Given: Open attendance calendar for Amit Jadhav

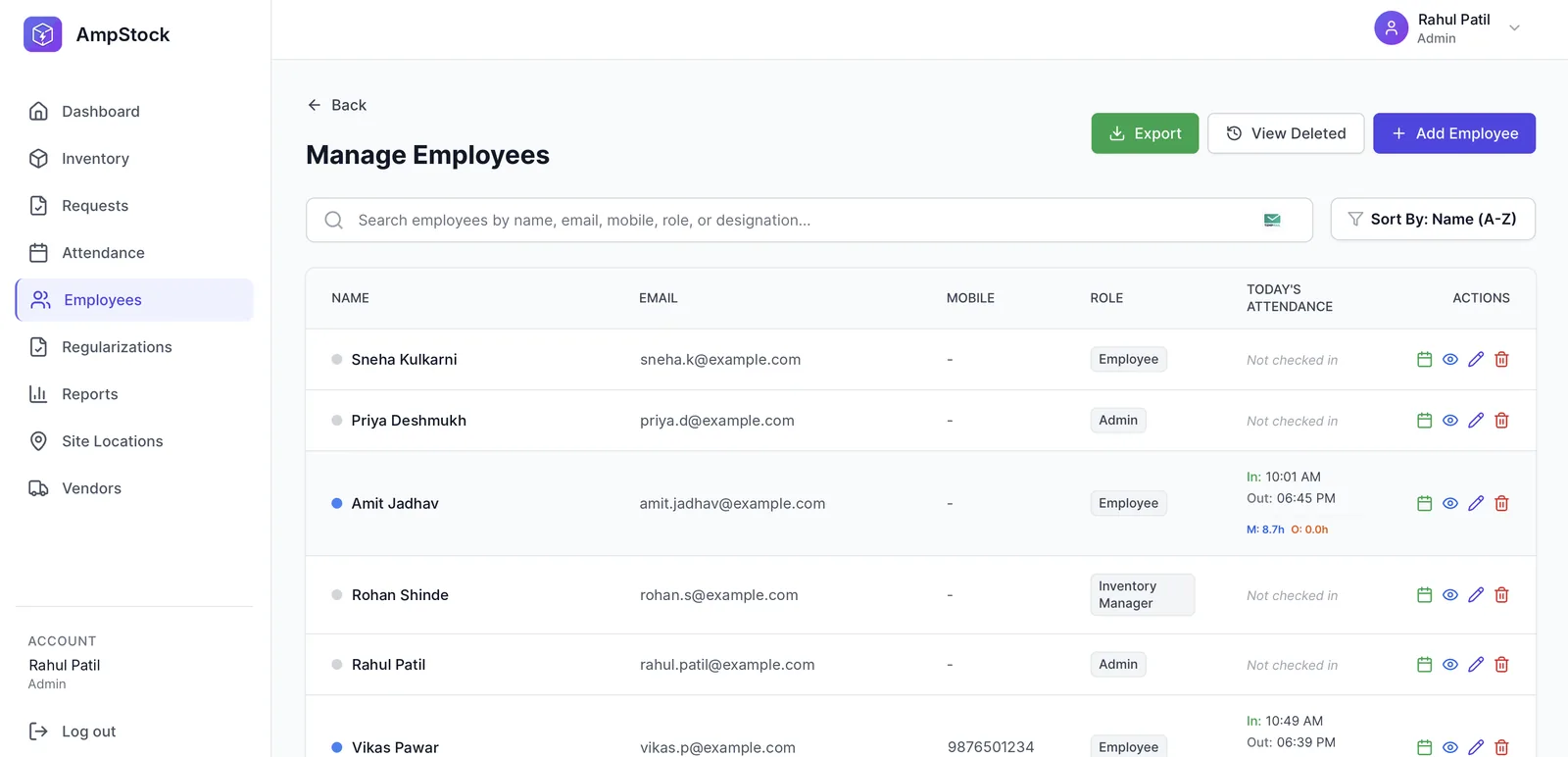Looking at the screenshot, I should pyautogui.click(x=1425, y=504).
